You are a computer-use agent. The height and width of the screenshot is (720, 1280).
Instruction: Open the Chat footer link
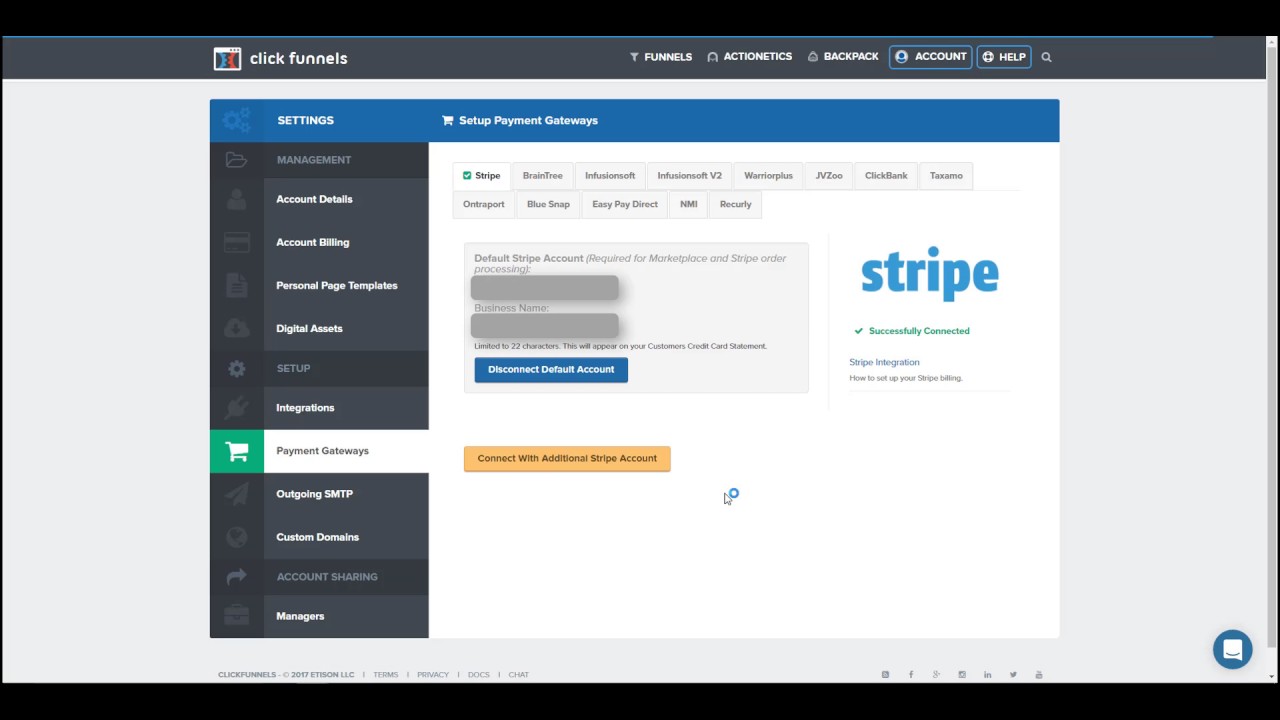point(518,675)
